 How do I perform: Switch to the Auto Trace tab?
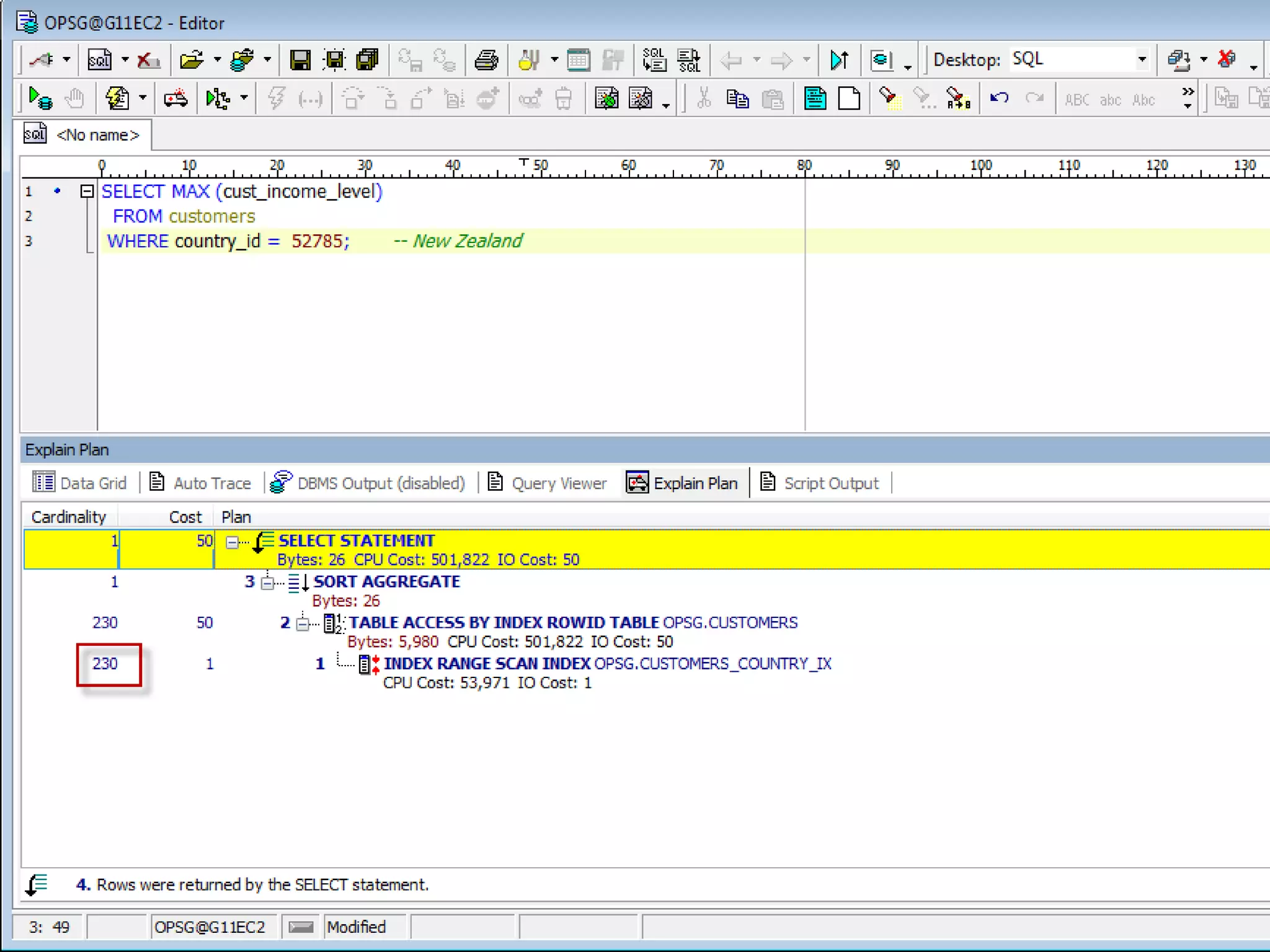pyautogui.click(x=201, y=483)
